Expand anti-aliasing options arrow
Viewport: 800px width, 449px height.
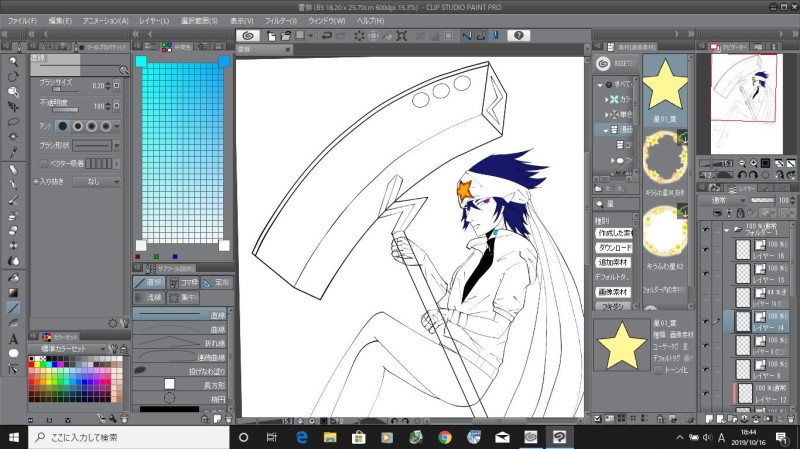point(117,126)
